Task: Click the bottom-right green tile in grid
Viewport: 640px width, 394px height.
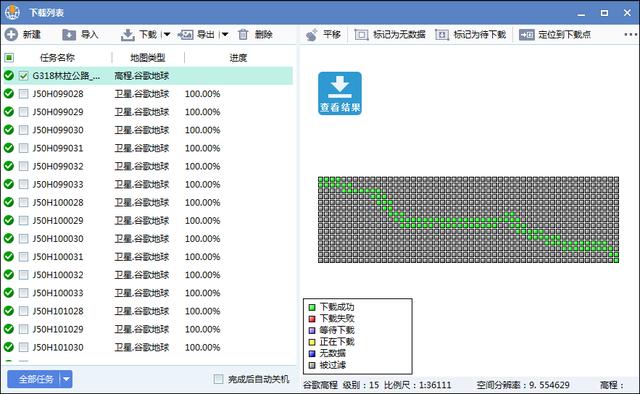Action: 616,260
